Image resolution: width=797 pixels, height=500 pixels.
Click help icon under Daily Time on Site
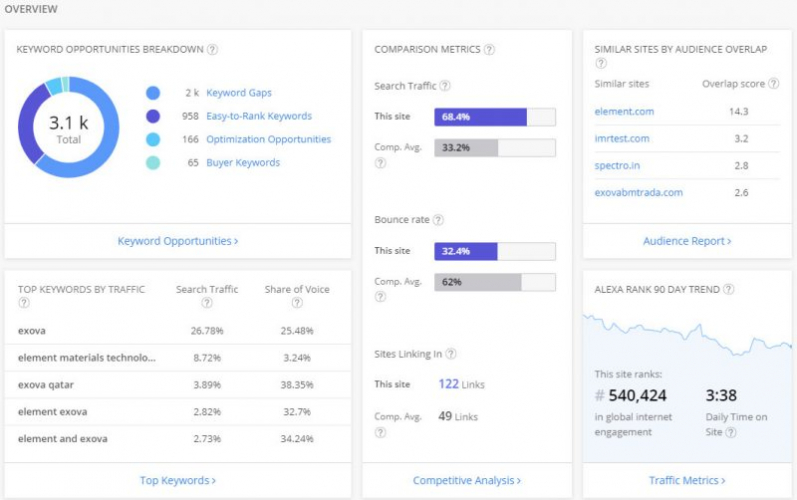(731, 432)
